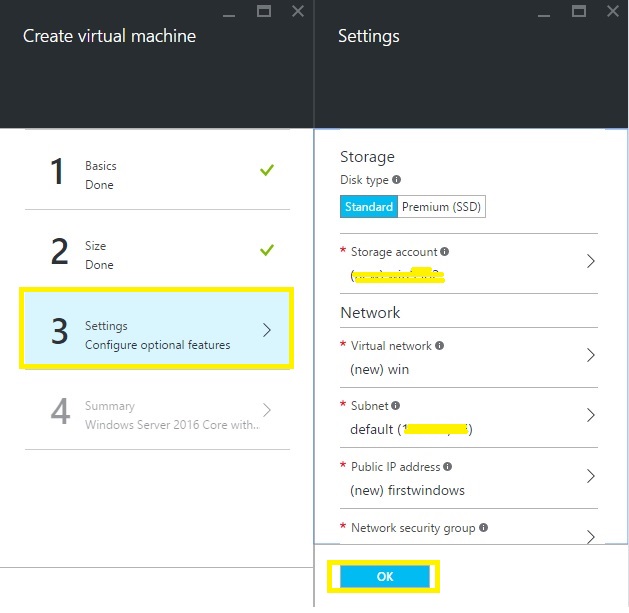This screenshot has width=629, height=613.
Task: Open the Public IP address chevron
Action: (x=590, y=475)
